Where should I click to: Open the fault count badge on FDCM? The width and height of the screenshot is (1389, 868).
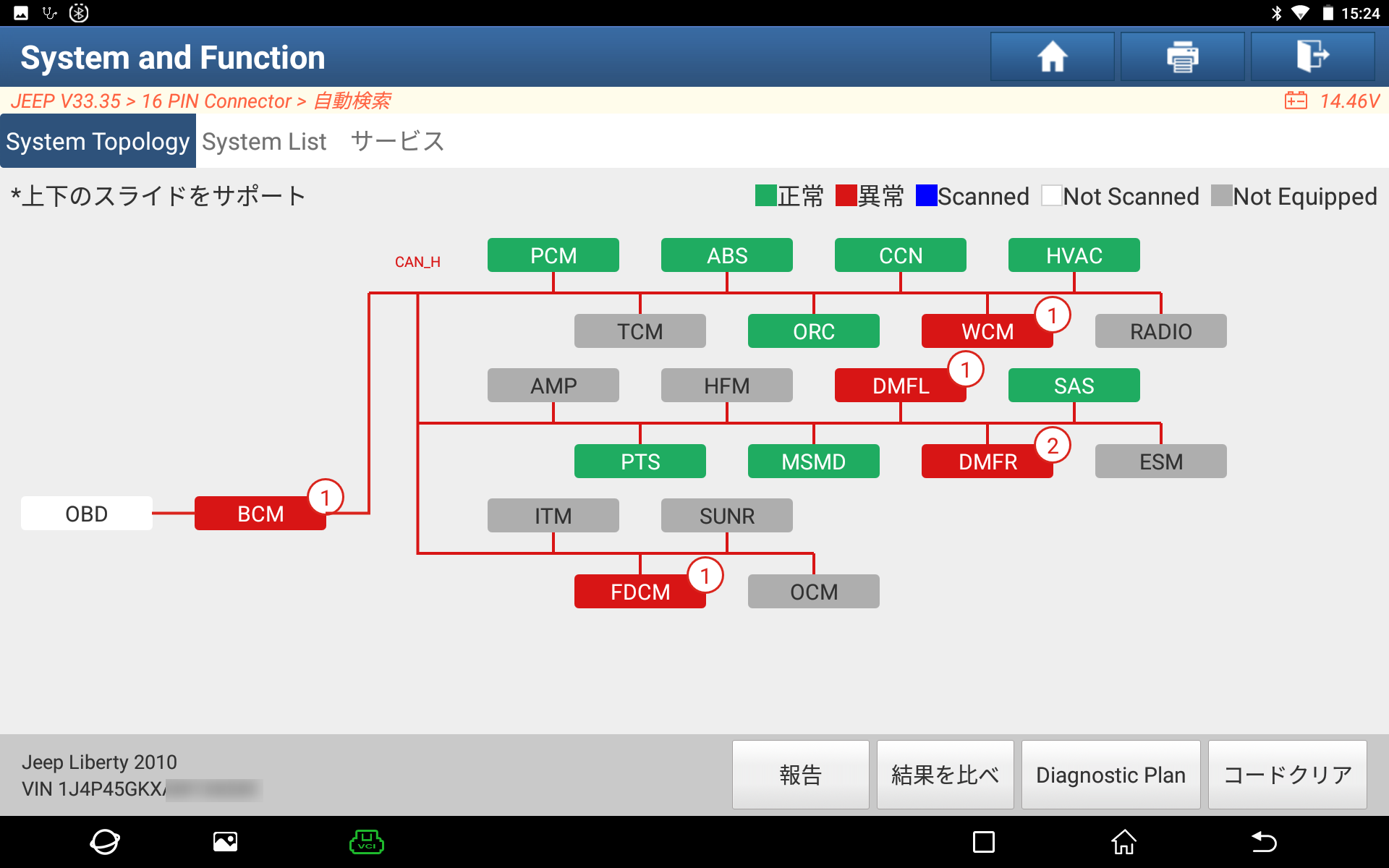click(x=705, y=576)
